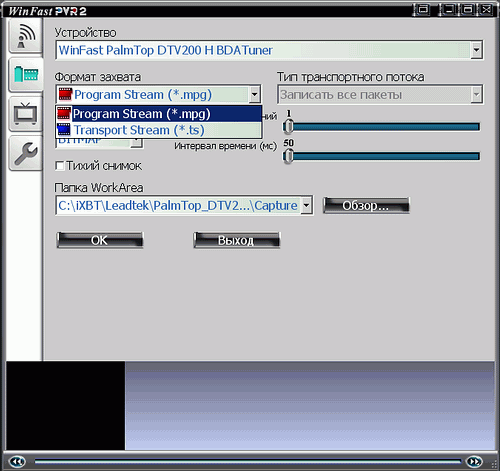Click the first title bar window mode icon
Screen dimensions: 500x471
[422, 10]
